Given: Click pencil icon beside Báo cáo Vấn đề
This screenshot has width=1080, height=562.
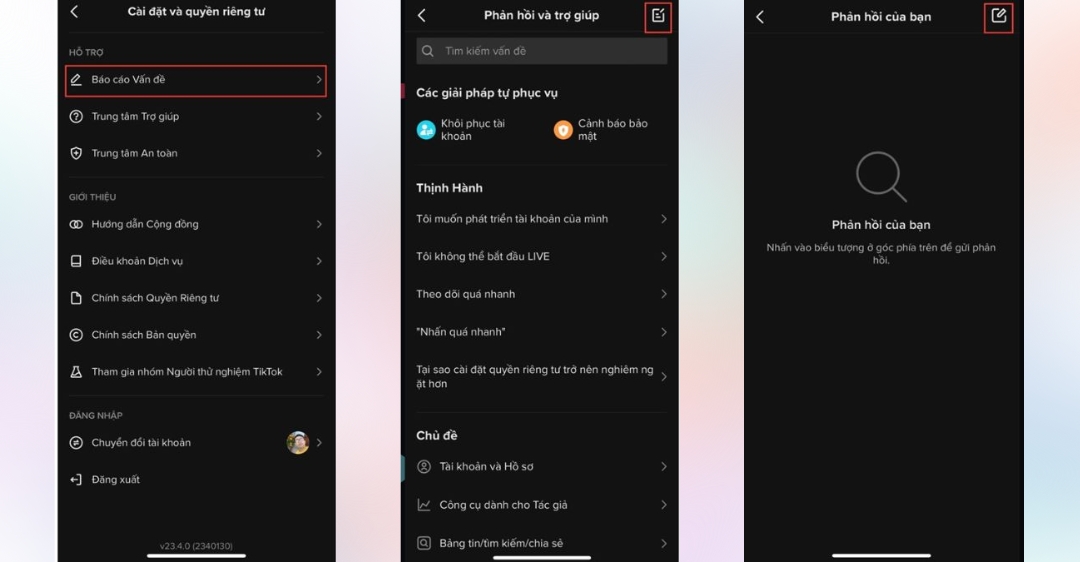Looking at the screenshot, I should click(76, 80).
